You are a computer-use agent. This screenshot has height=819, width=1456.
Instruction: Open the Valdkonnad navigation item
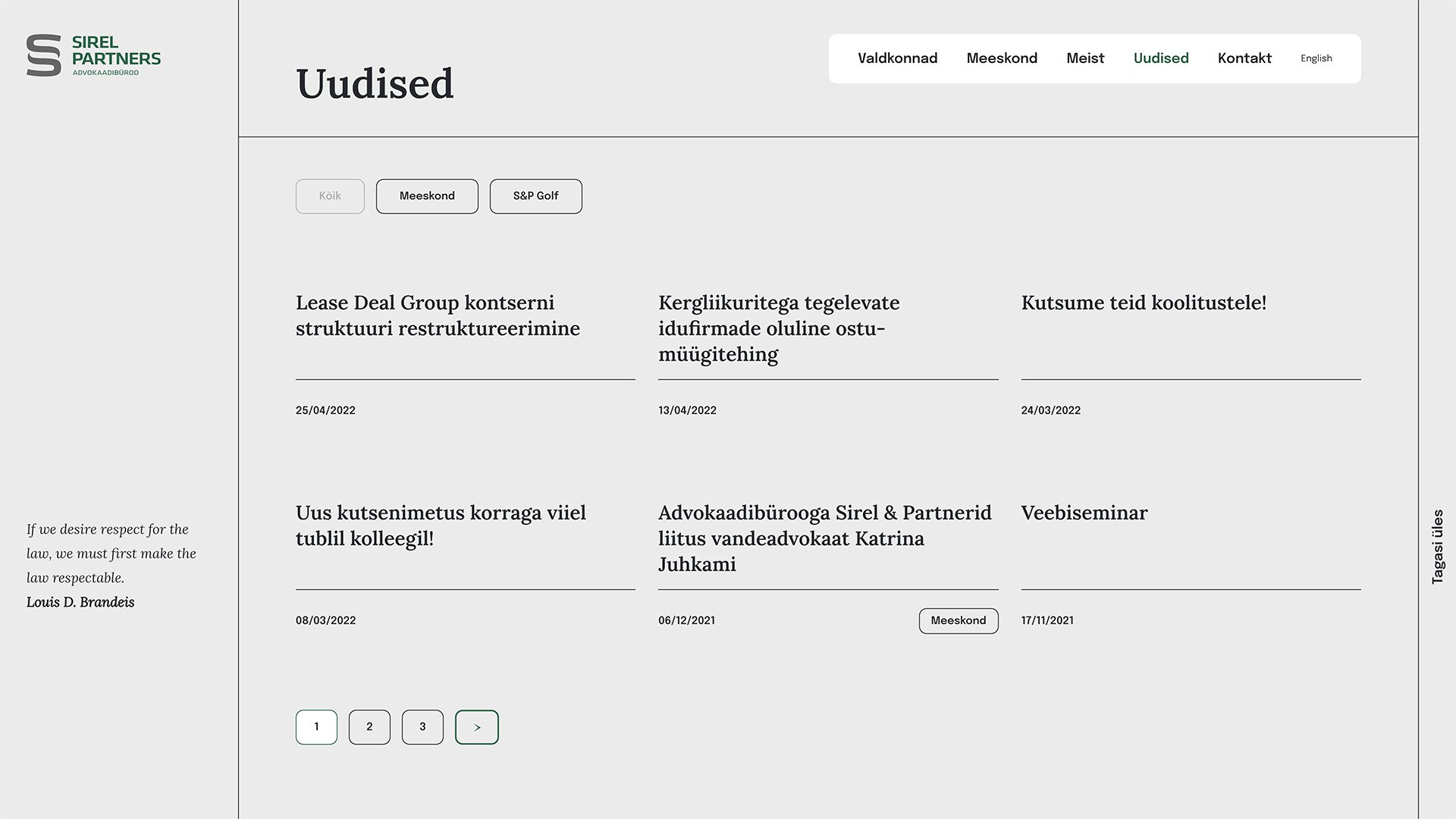coord(897,58)
